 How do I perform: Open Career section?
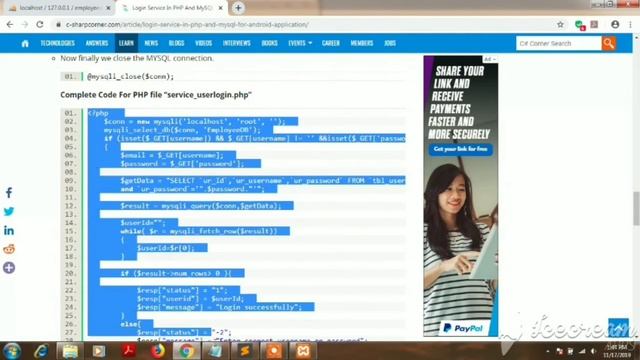(x=331, y=43)
